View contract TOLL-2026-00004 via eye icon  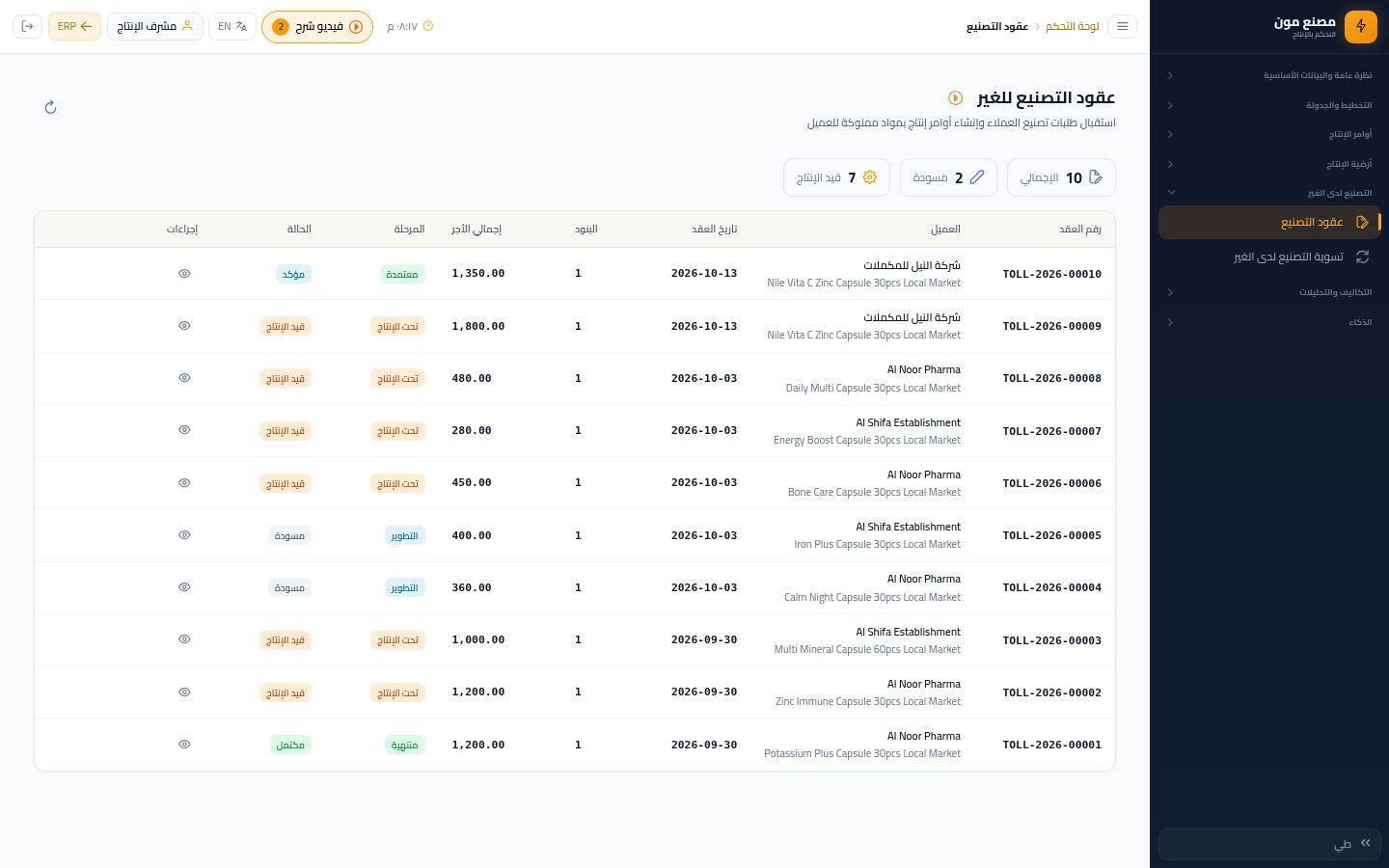(184, 587)
